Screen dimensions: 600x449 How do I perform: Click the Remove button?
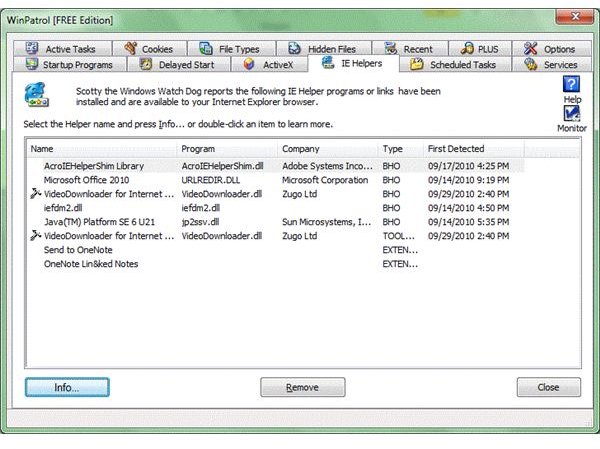[303, 387]
